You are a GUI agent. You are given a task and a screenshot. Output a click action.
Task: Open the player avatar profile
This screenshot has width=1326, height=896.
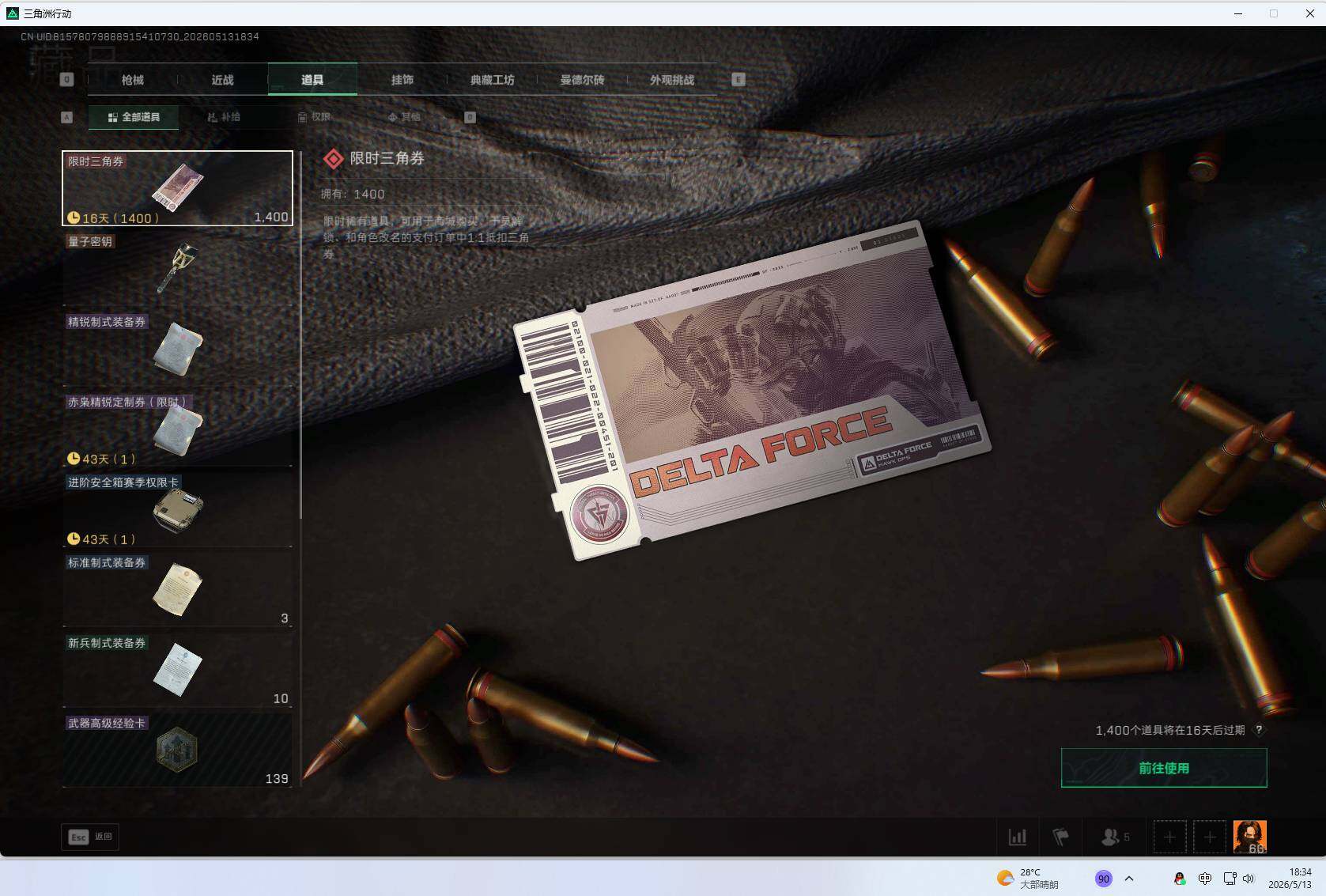click(1250, 837)
